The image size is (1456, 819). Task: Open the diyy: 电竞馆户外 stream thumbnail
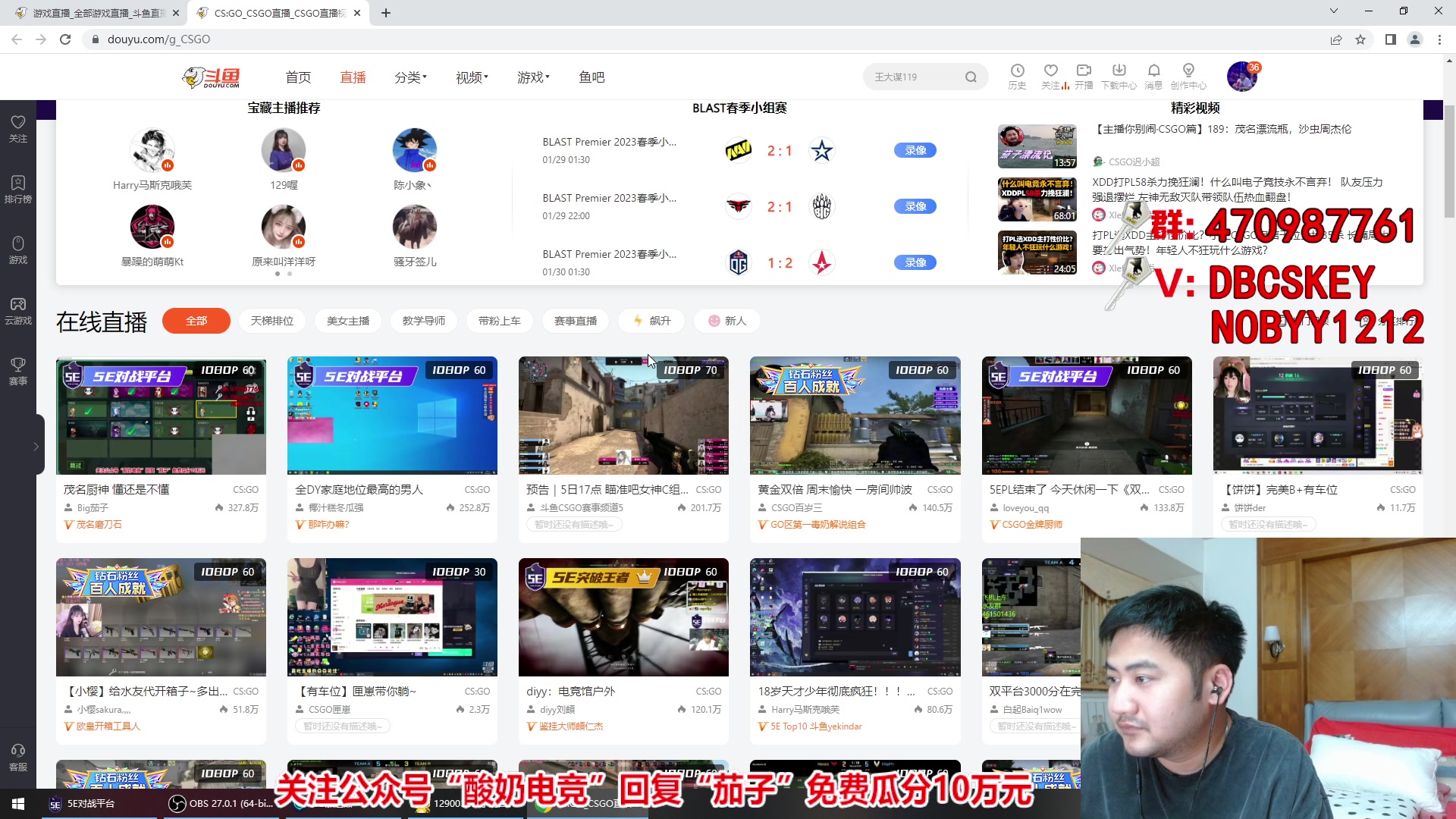623,617
